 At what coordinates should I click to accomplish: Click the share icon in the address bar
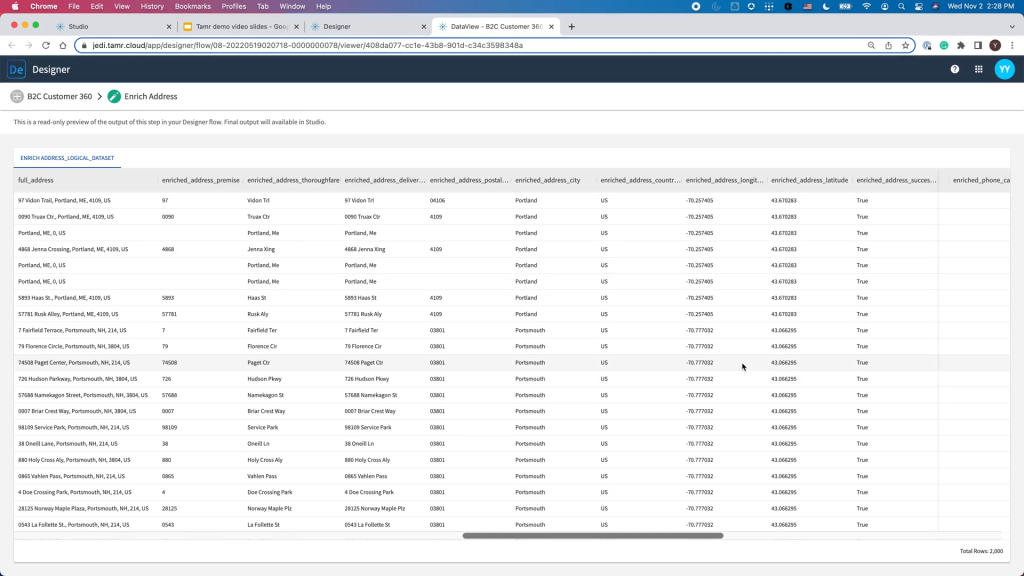pyautogui.click(x=887, y=45)
